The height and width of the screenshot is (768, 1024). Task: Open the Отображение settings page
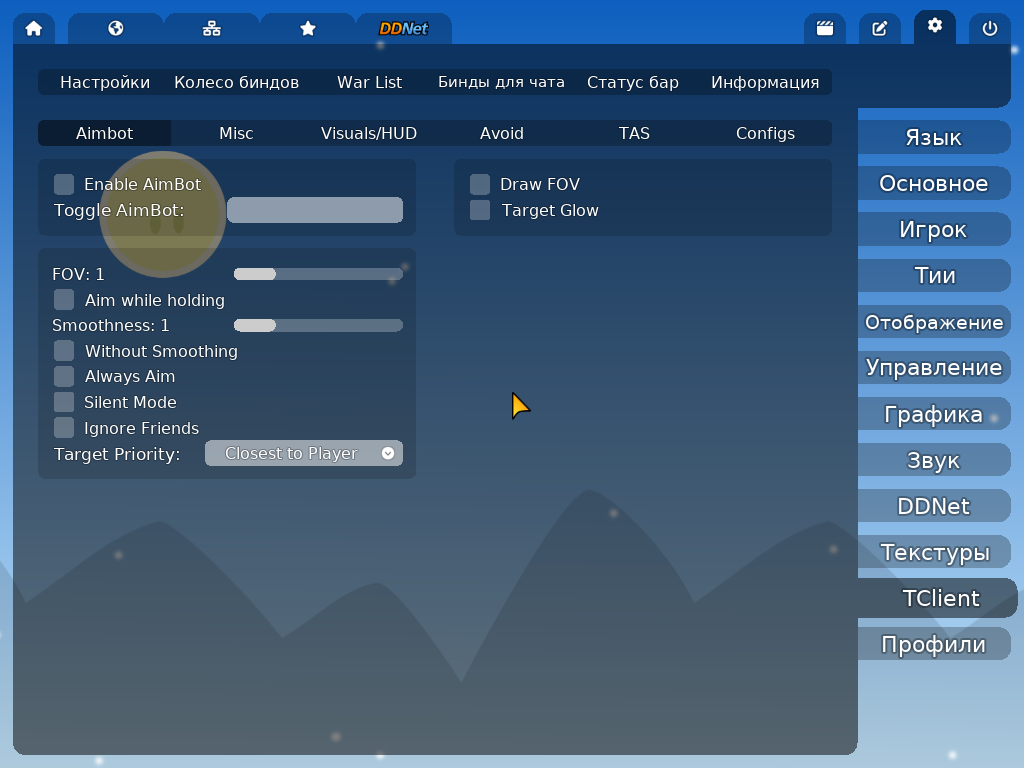(934, 322)
